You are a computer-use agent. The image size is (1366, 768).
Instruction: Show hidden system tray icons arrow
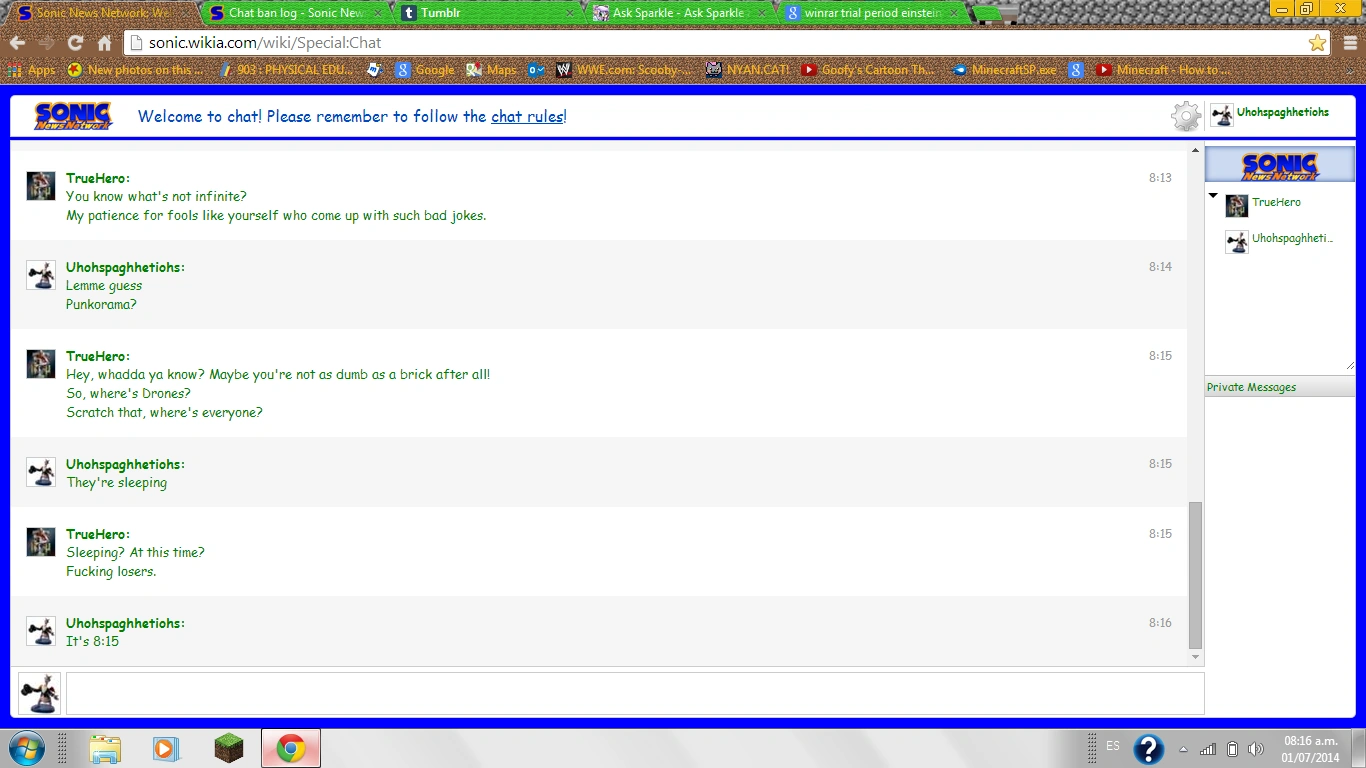(x=1184, y=749)
